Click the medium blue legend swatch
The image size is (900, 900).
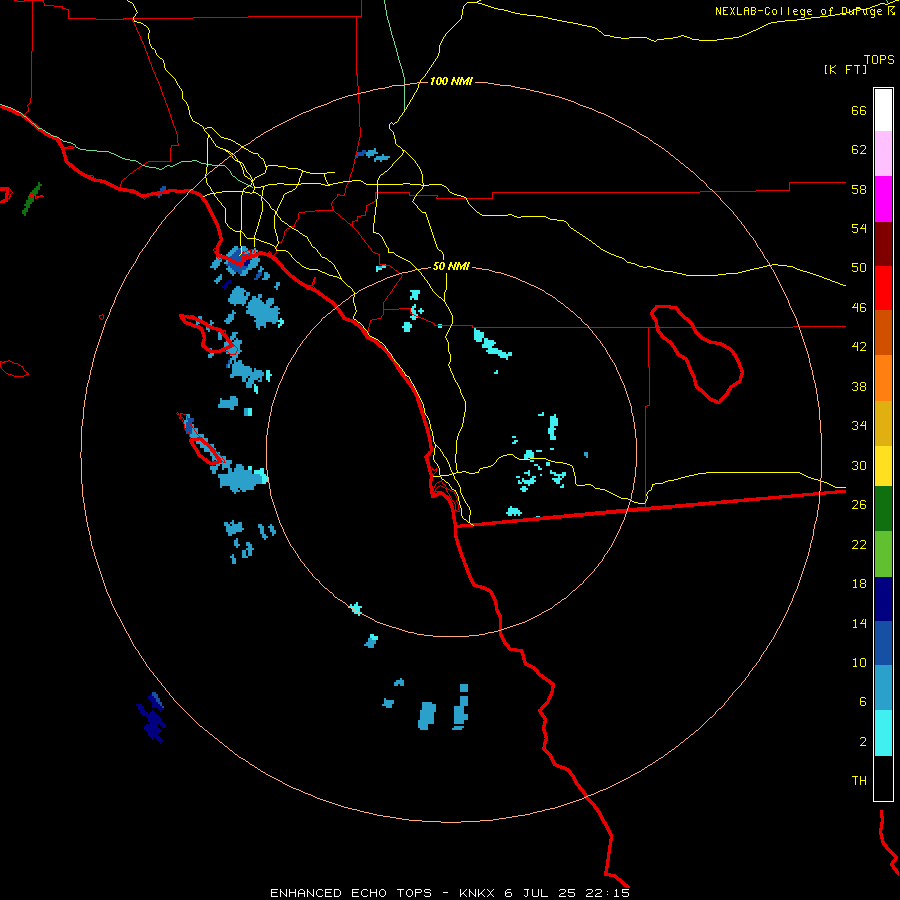[883, 643]
